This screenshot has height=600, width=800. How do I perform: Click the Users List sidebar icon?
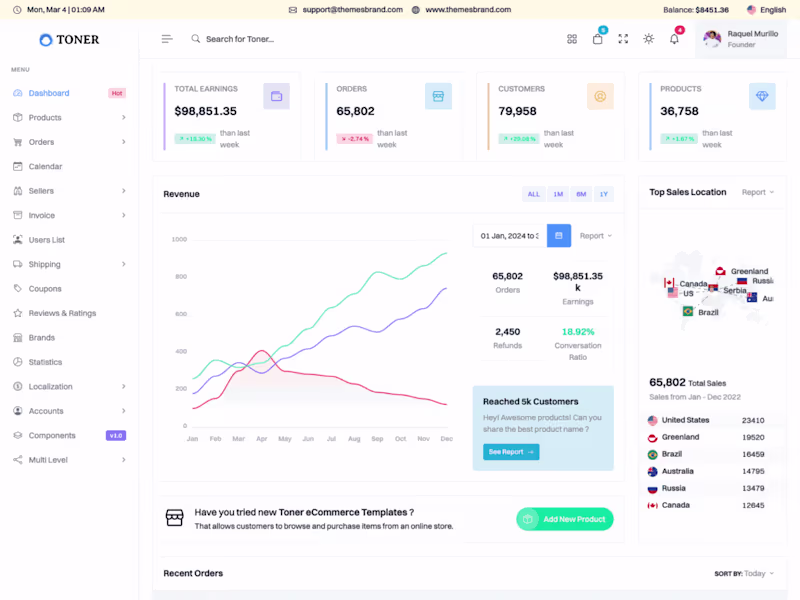point(18,240)
